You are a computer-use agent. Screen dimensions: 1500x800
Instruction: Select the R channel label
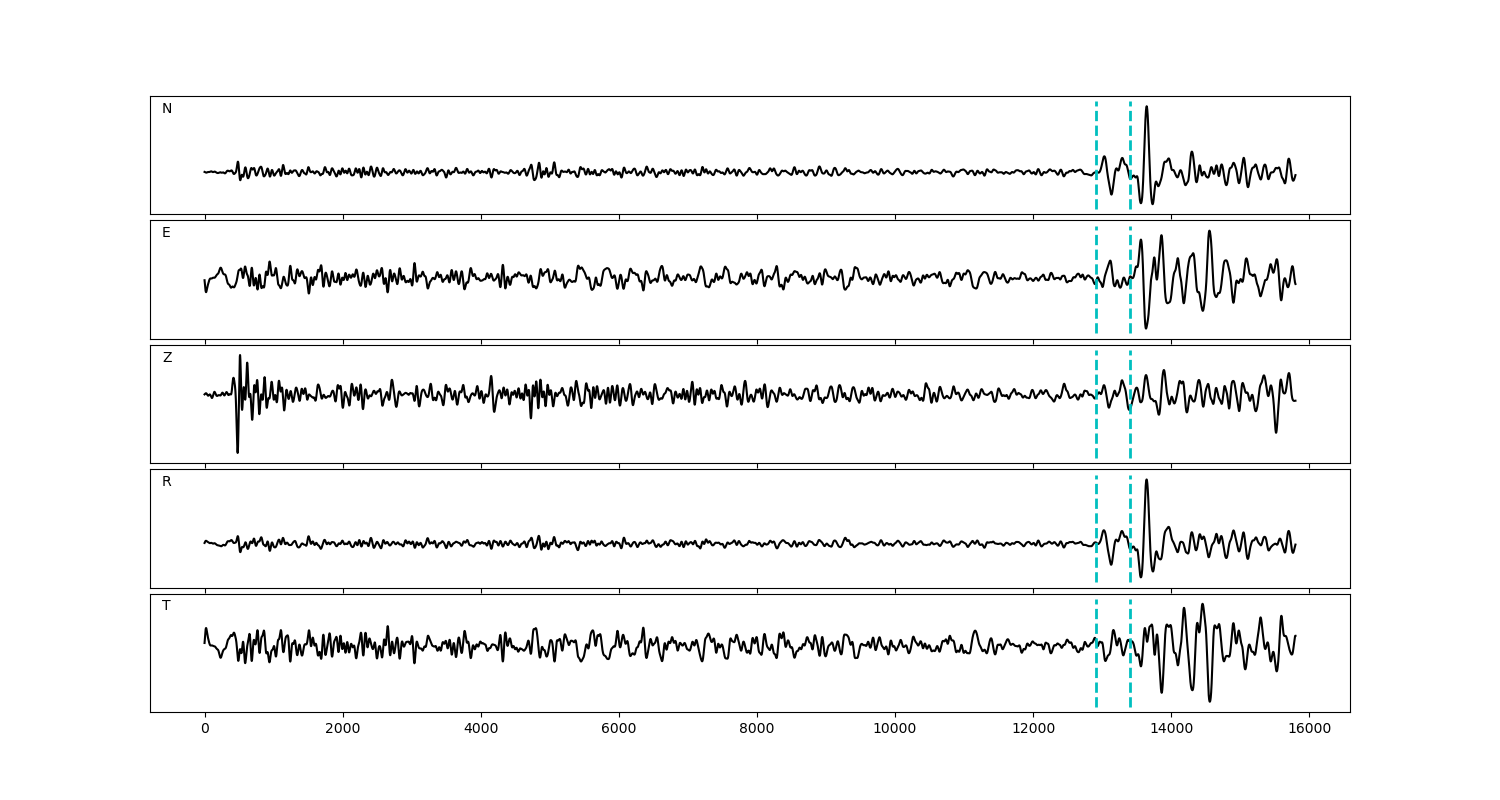(167, 482)
